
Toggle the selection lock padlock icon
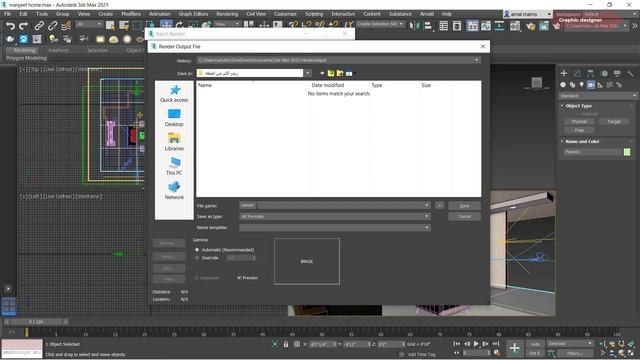coord(286,344)
